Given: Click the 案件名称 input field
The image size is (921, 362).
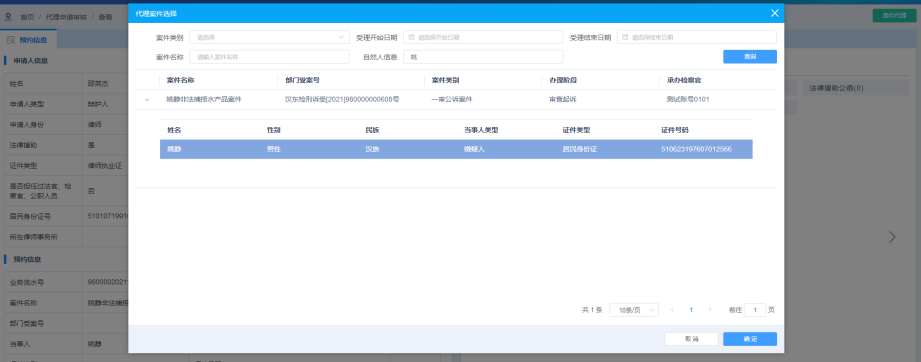Looking at the screenshot, I should pos(269,57).
